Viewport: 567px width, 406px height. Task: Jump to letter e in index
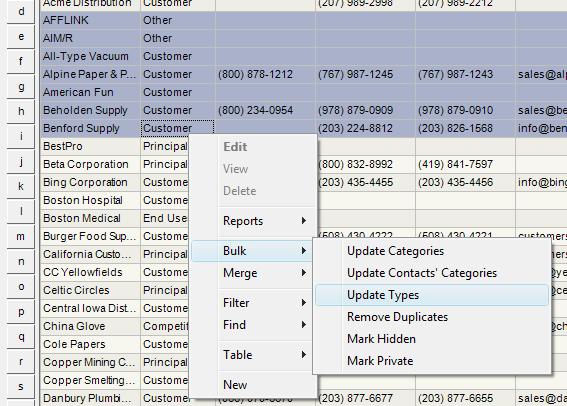point(21,37)
